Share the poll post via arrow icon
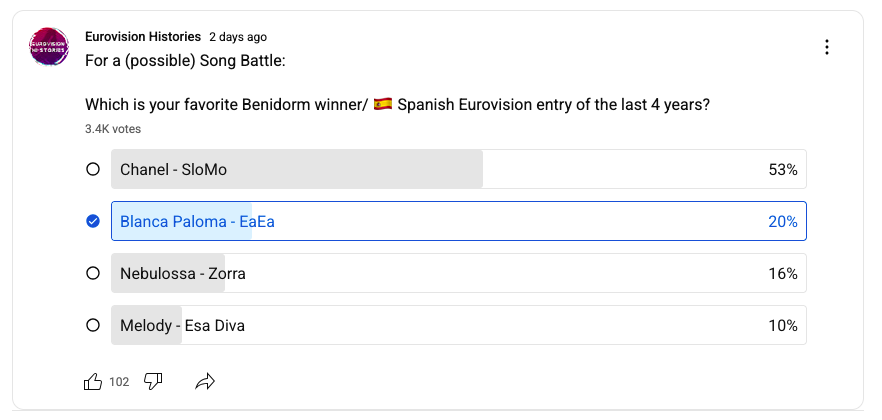The width and height of the screenshot is (882, 420). click(206, 381)
